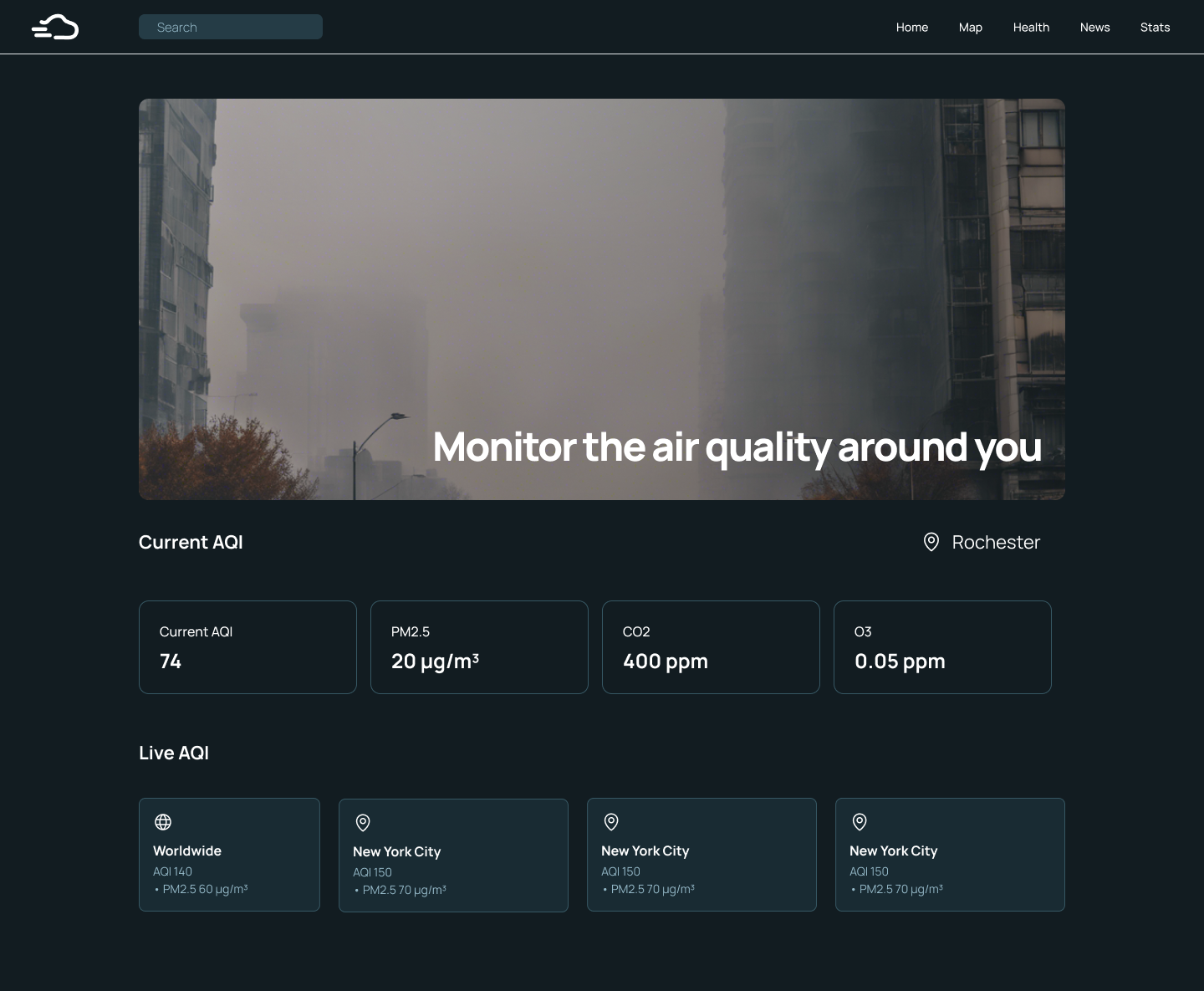Click the pin icon in the middle New York City card
Viewport: 1204px width, 991px height.
click(x=611, y=822)
